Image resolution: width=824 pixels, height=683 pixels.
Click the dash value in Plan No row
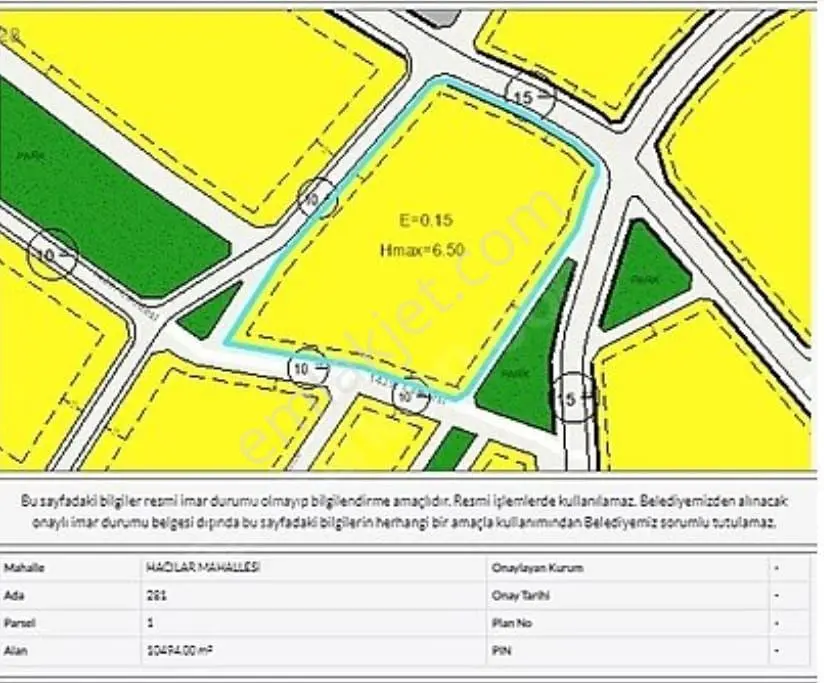click(x=776, y=623)
